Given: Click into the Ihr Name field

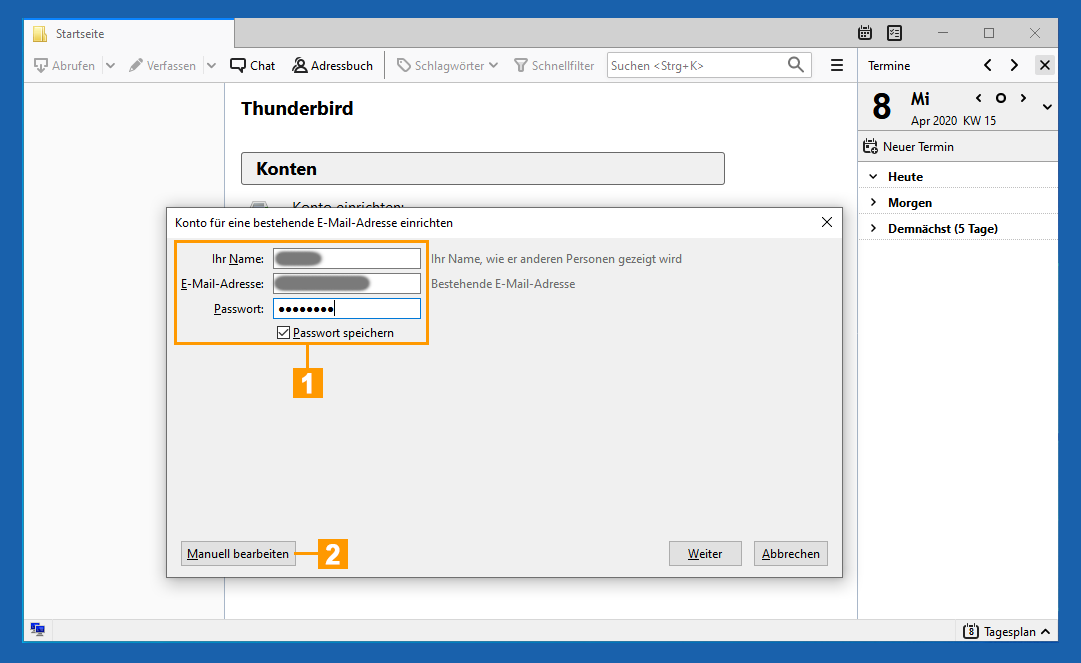Looking at the screenshot, I should (346, 259).
